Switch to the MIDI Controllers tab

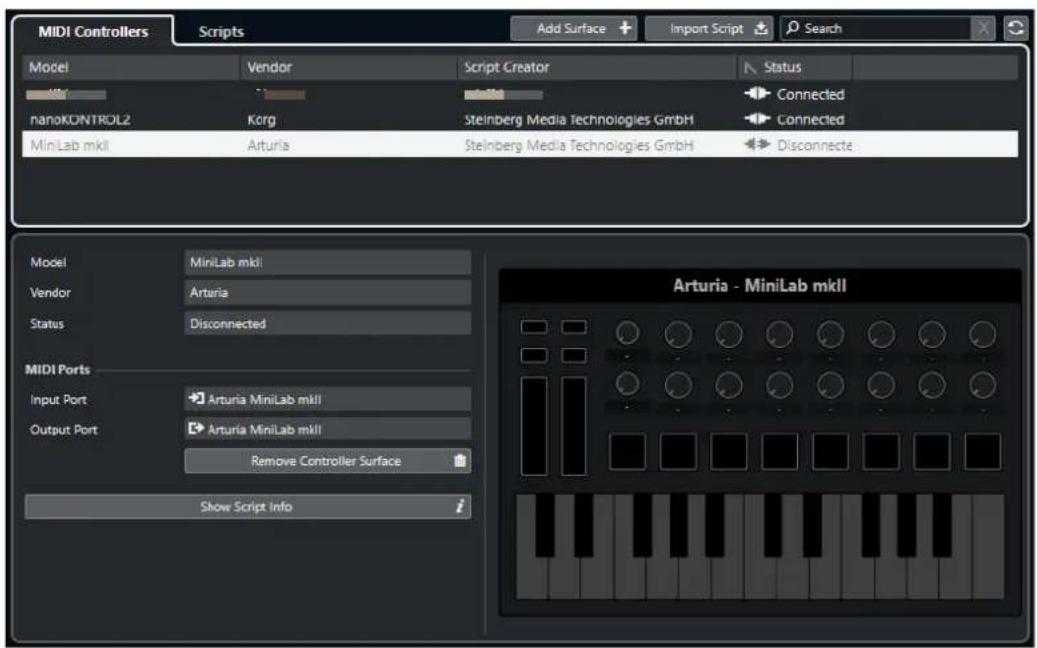pyautogui.click(x=93, y=31)
